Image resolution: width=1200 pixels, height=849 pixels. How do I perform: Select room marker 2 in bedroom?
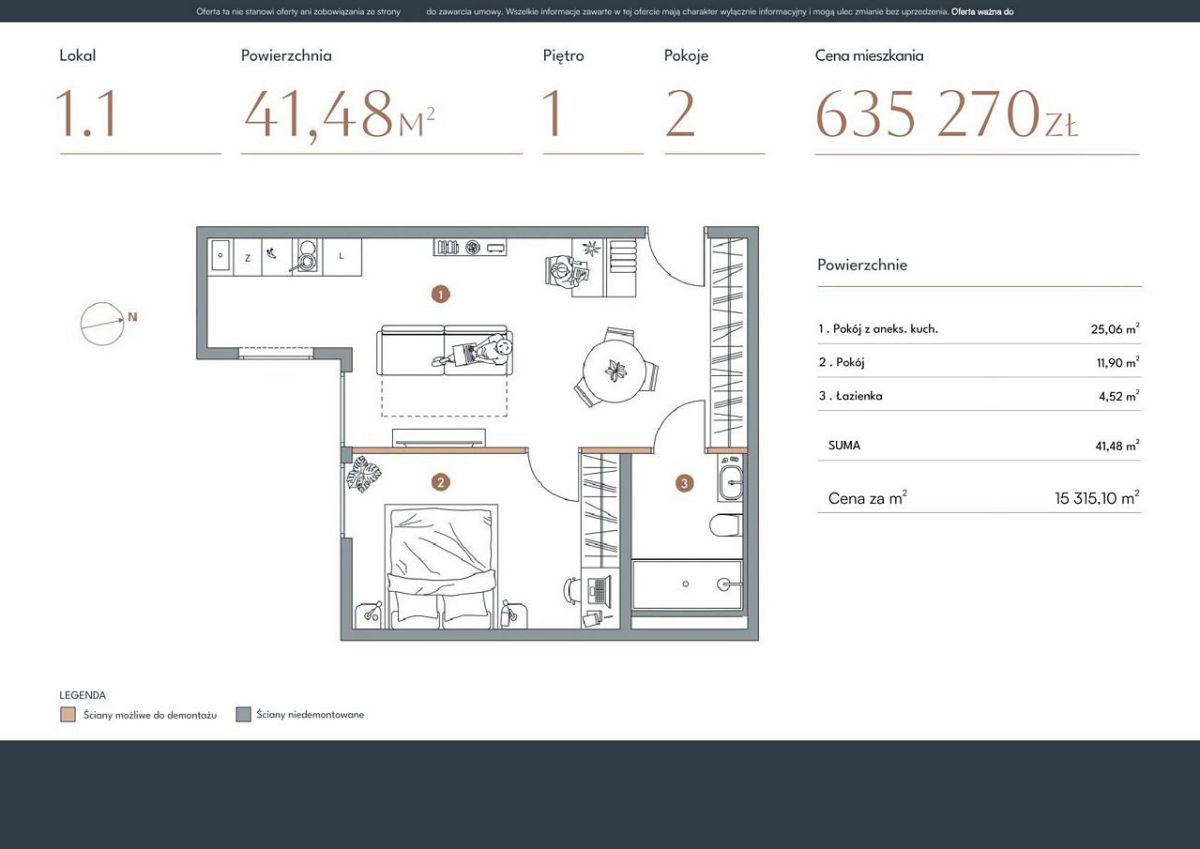coord(440,482)
